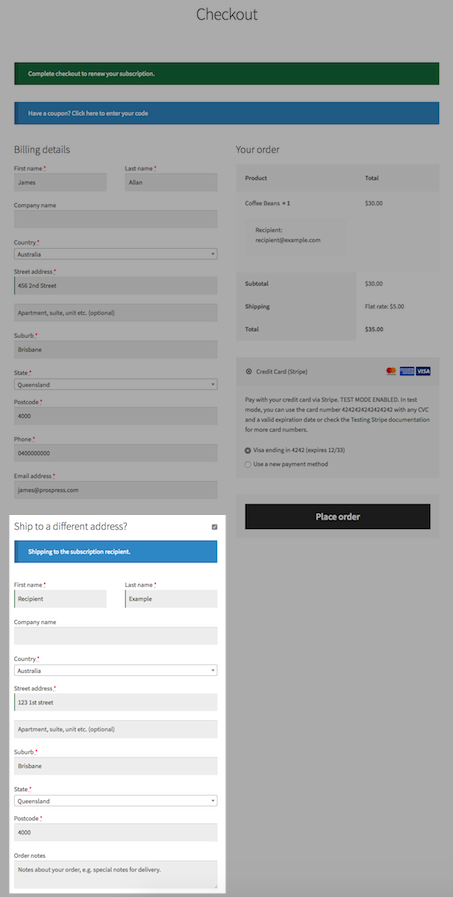This screenshot has height=897, width=453.
Task: Click the shipping Postcode field
Action: pyautogui.click(x=116, y=832)
